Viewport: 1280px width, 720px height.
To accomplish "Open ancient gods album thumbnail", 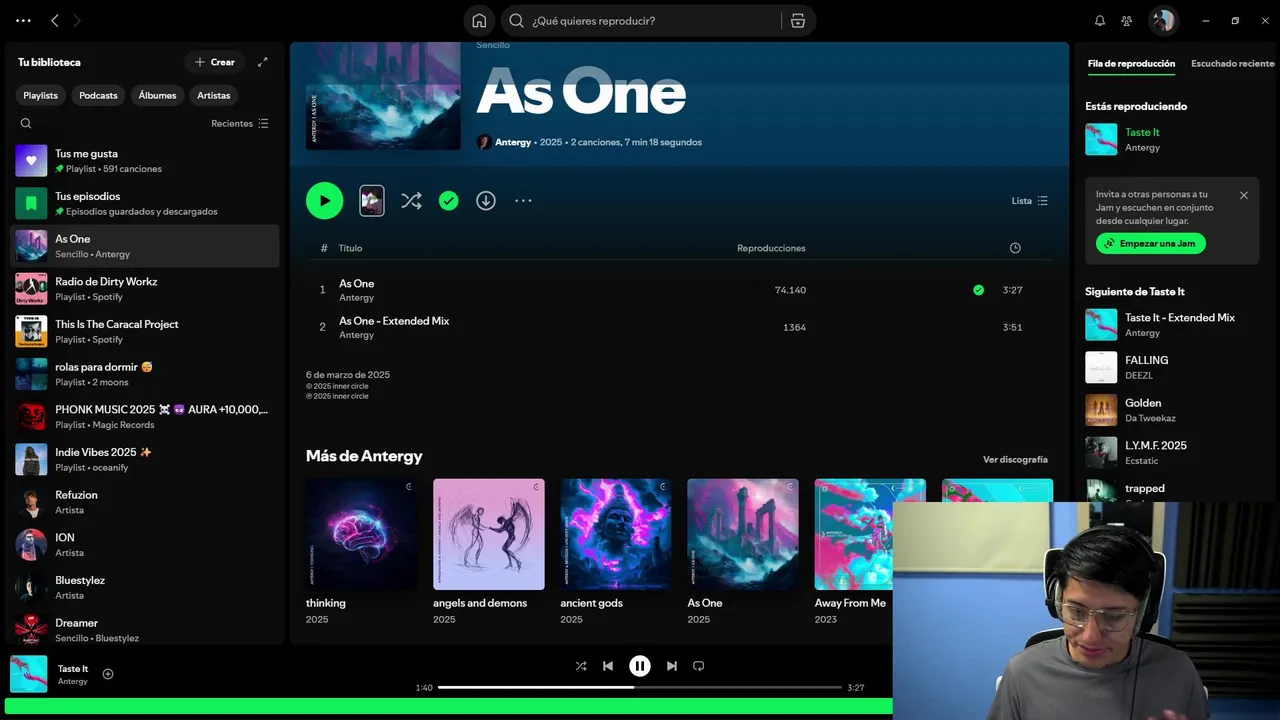I will (616, 534).
